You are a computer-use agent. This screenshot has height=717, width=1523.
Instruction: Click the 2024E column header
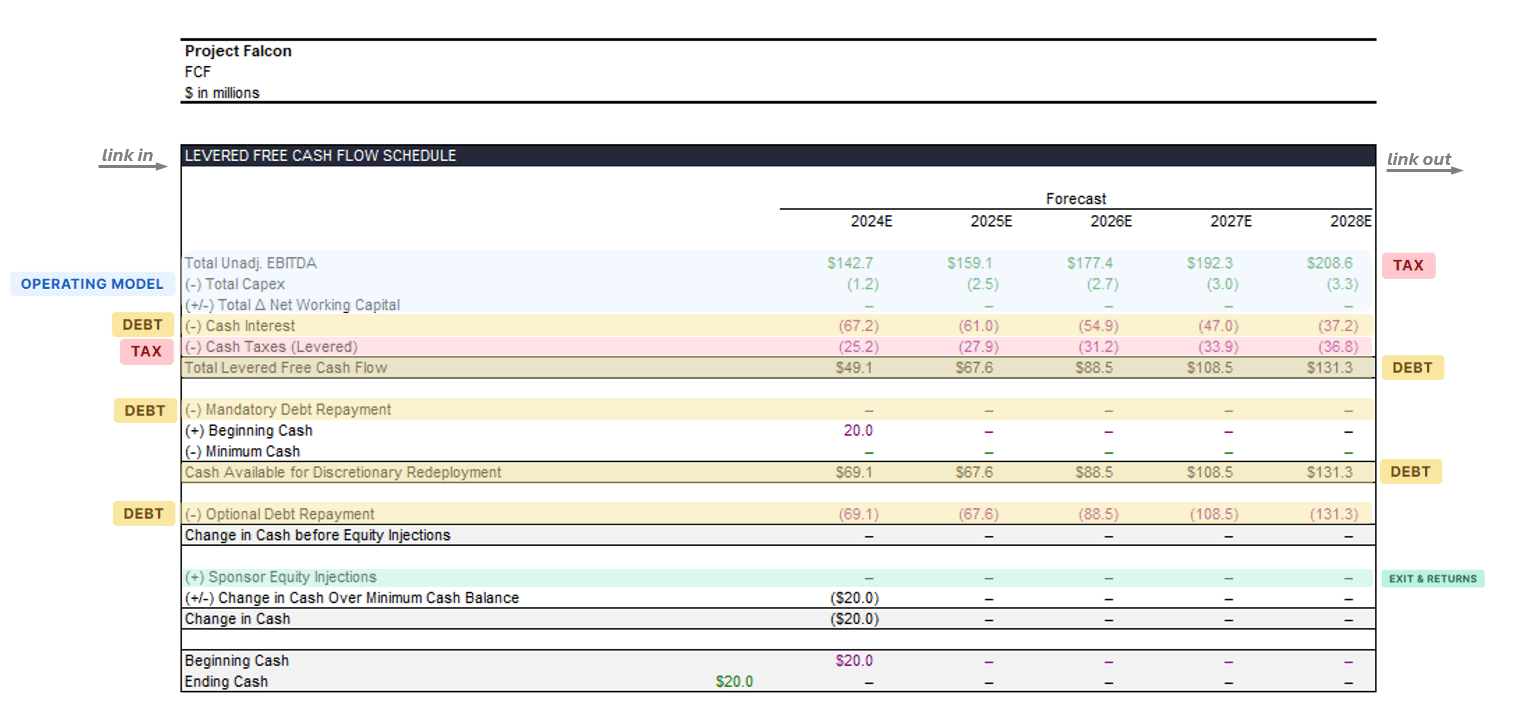(x=871, y=222)
